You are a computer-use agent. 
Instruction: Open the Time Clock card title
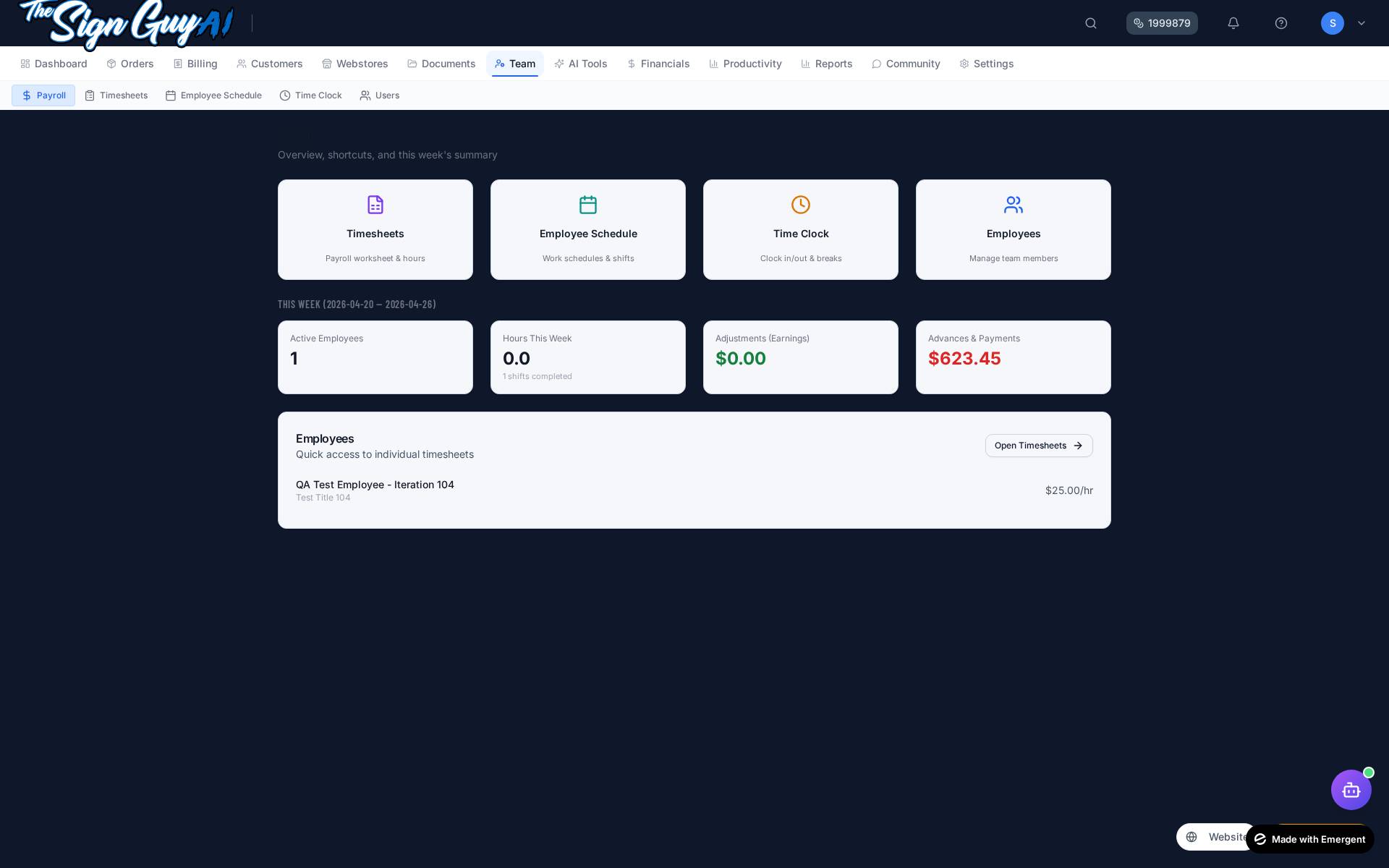coord(801,234)
